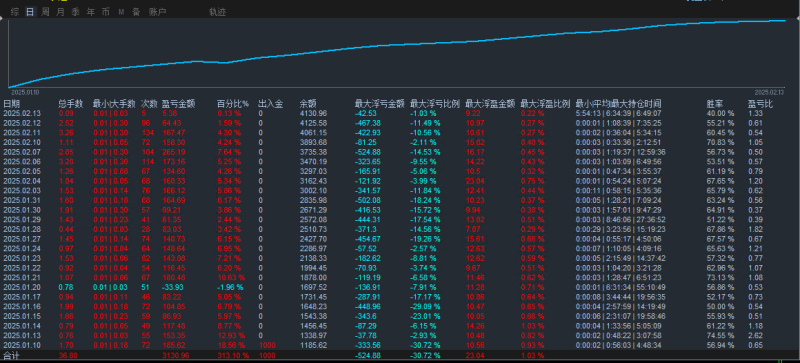800x363 pixels.
Task: Click the win rate 40.00 %
Action: click(720, 113)
